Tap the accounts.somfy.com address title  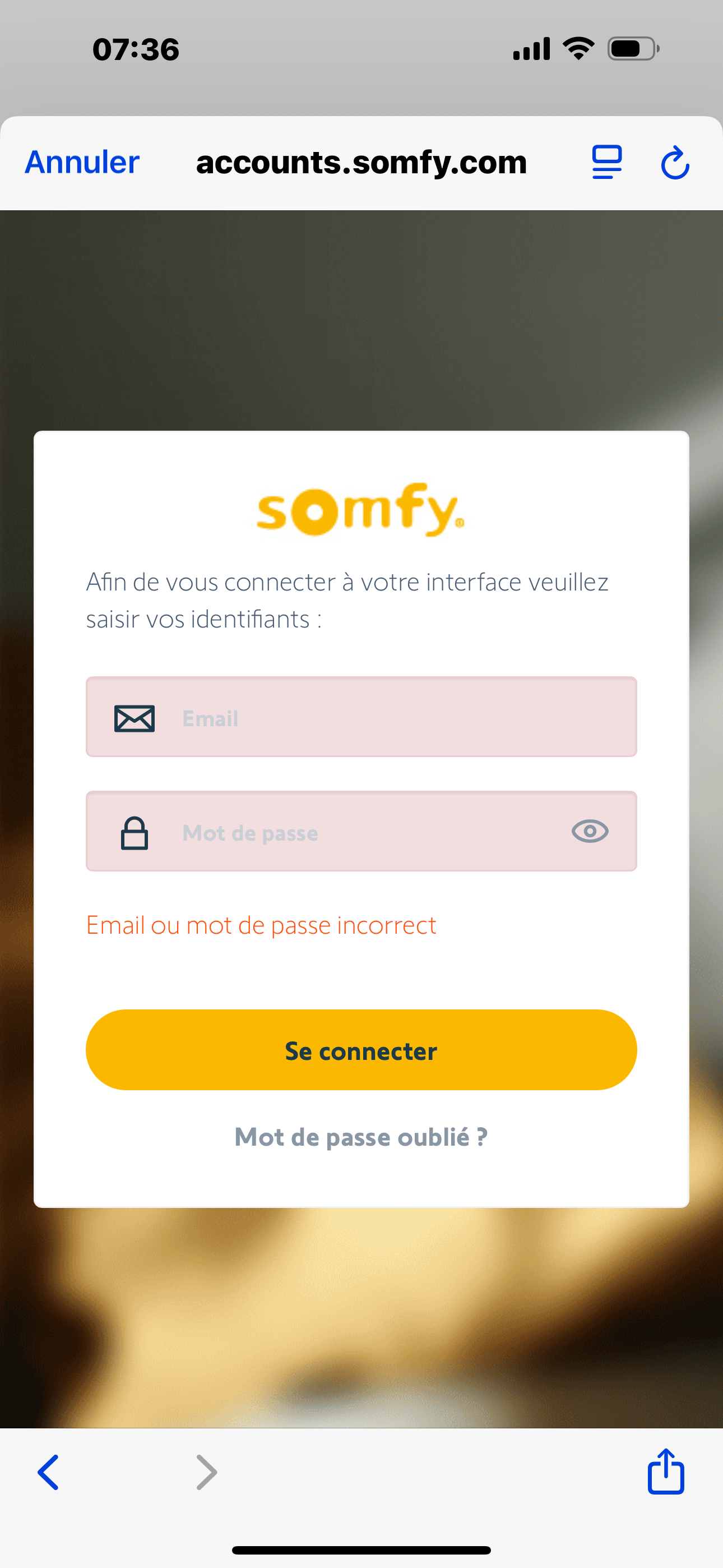coord(361,163)
